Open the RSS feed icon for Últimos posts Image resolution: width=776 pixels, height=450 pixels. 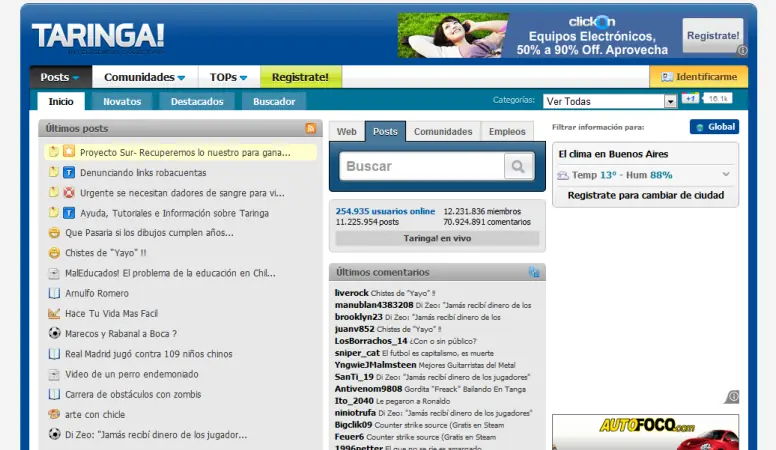(x=311, y=128)
